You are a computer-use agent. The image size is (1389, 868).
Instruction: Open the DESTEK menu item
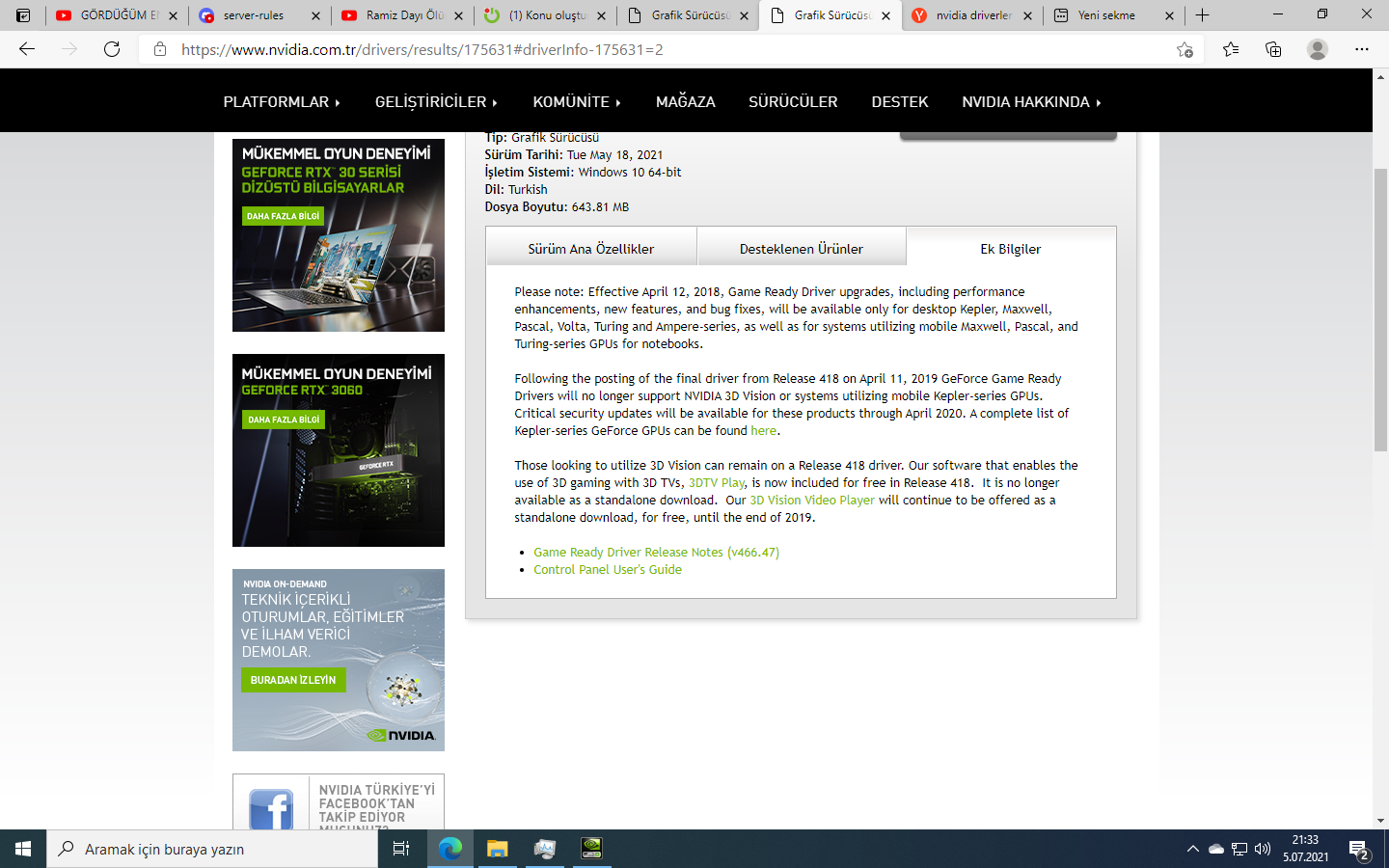coord(900,101)
